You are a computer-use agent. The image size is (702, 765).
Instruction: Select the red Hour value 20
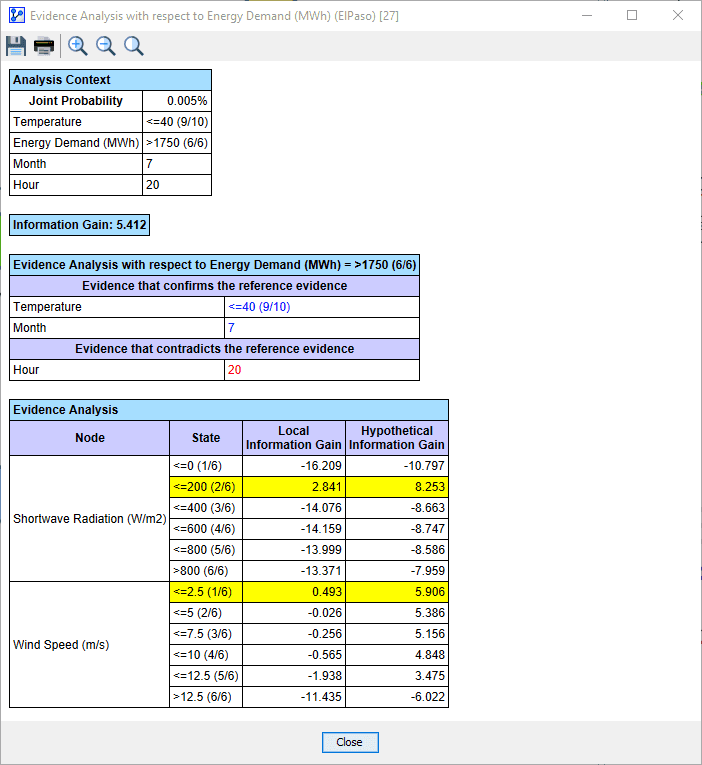pos(234,370)
